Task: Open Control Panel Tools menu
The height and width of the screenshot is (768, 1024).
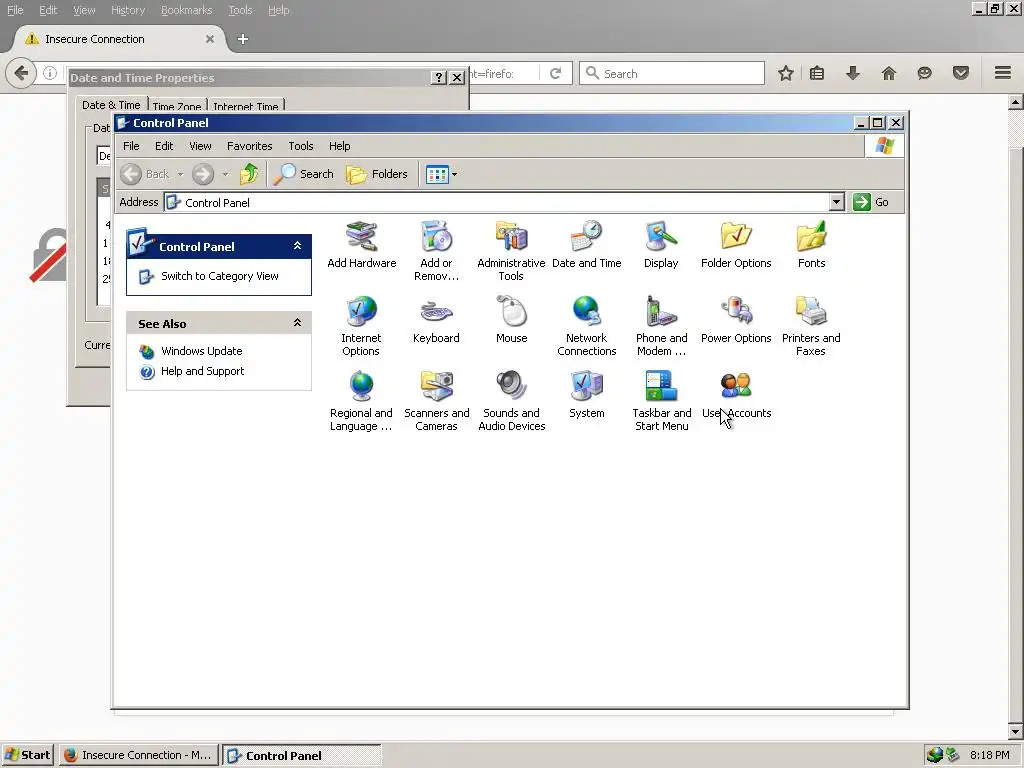Action: pyautogui.click(x=300, y=146)
